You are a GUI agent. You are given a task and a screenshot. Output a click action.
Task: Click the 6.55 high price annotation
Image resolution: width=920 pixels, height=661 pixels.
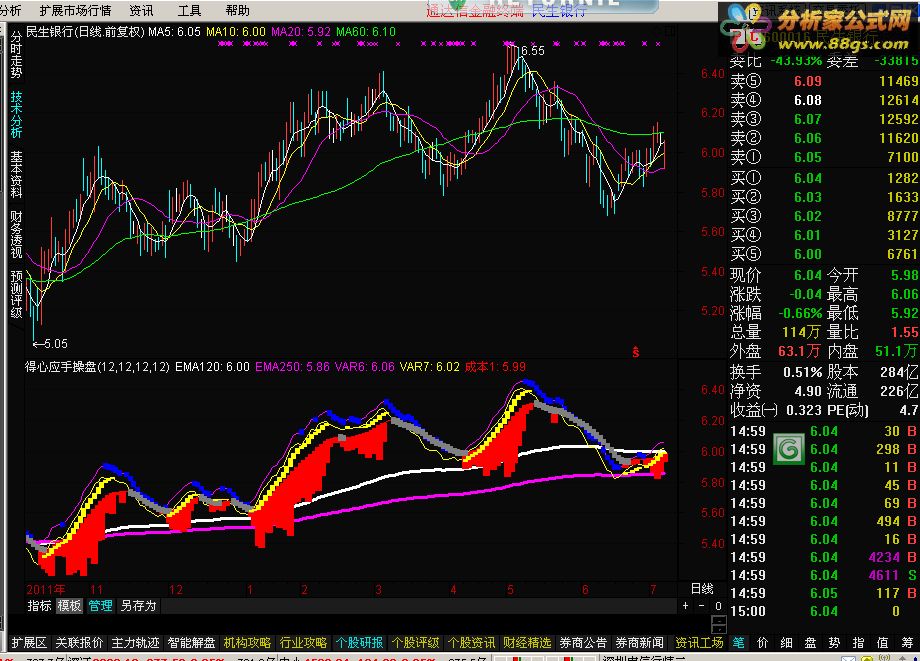click(533, 51)
